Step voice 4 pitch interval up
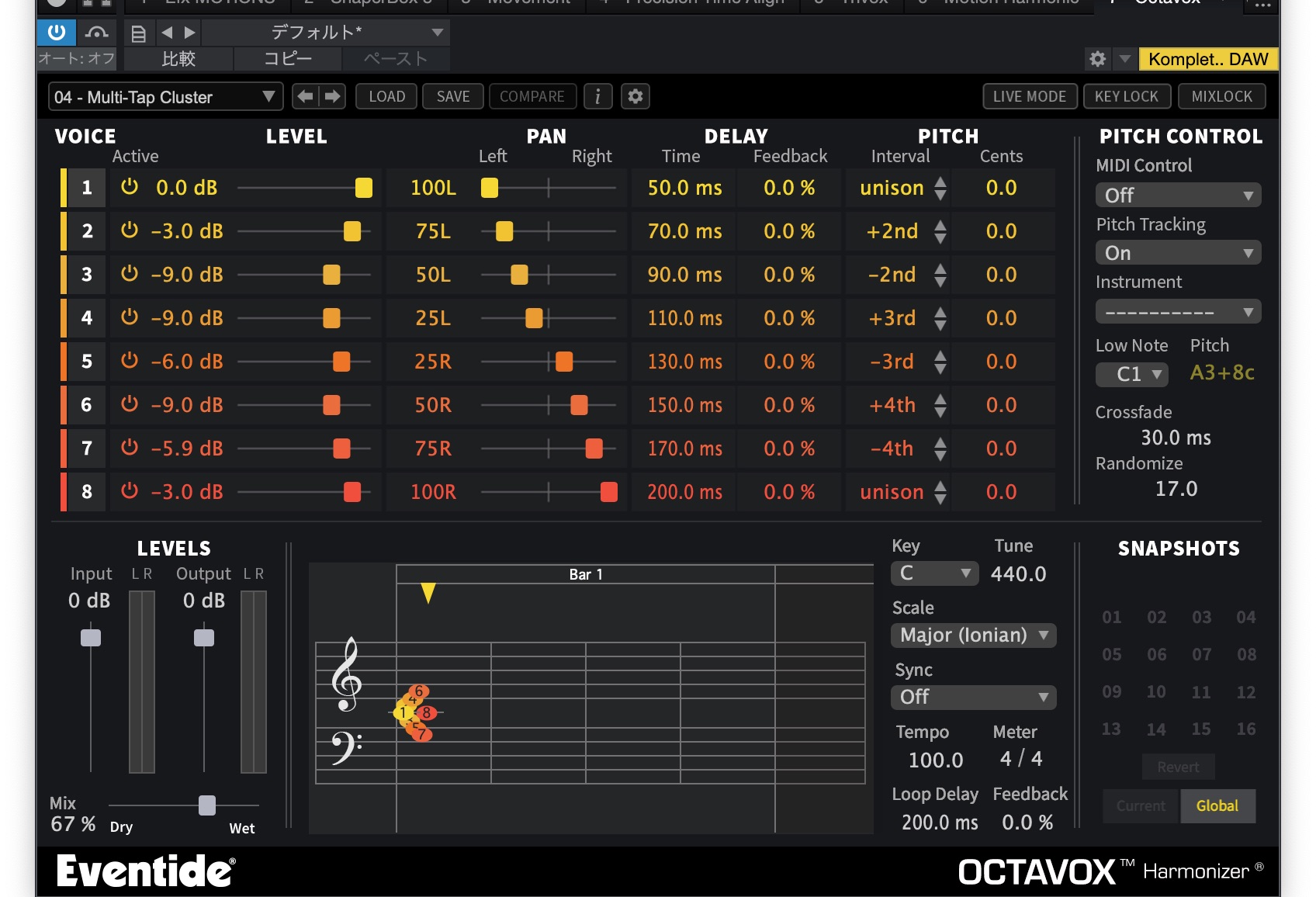 click(x=940, y=312)
